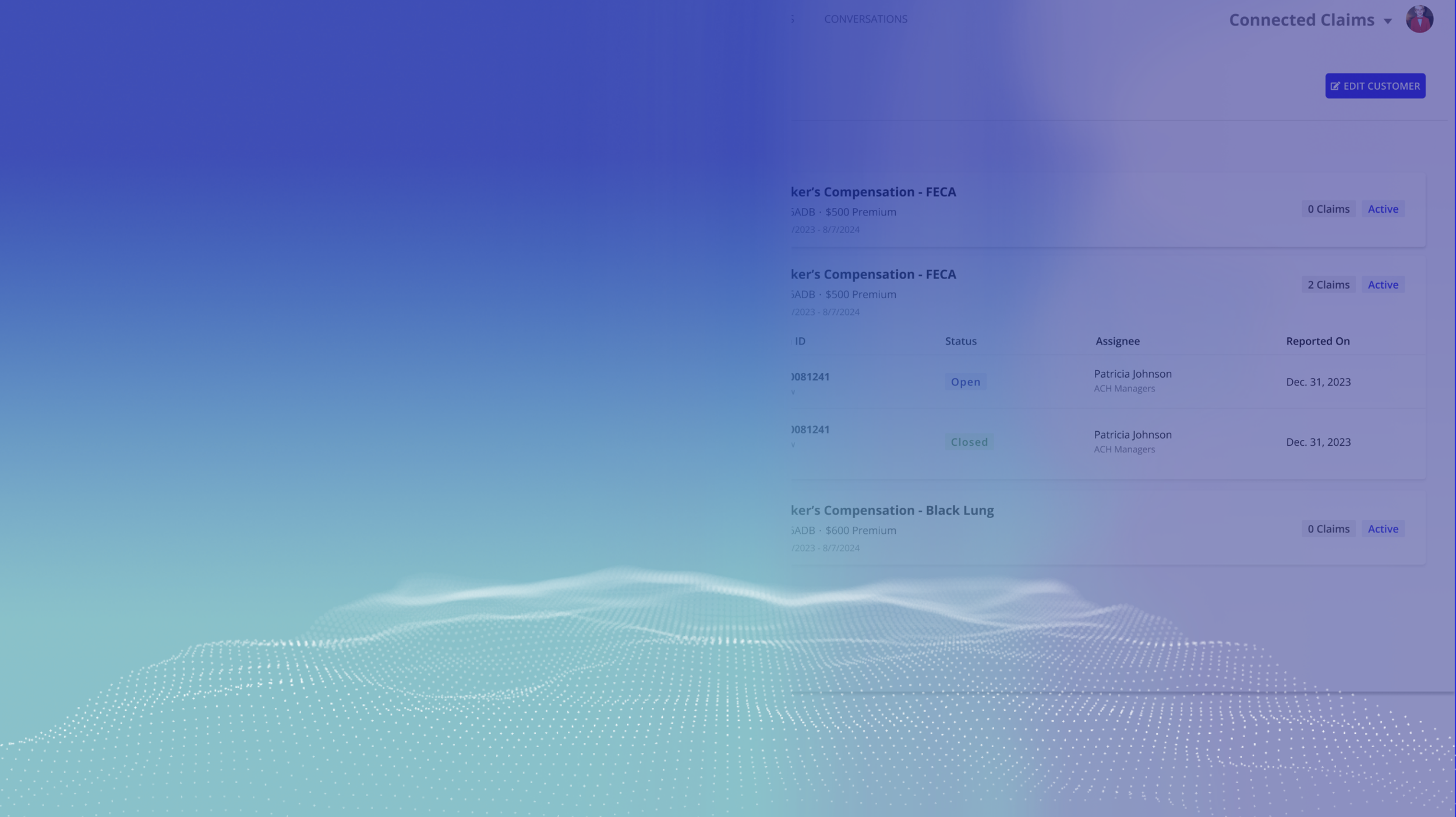Sort claims by Status column header
The image size is (1456, 817).
[x=960, y=341]
